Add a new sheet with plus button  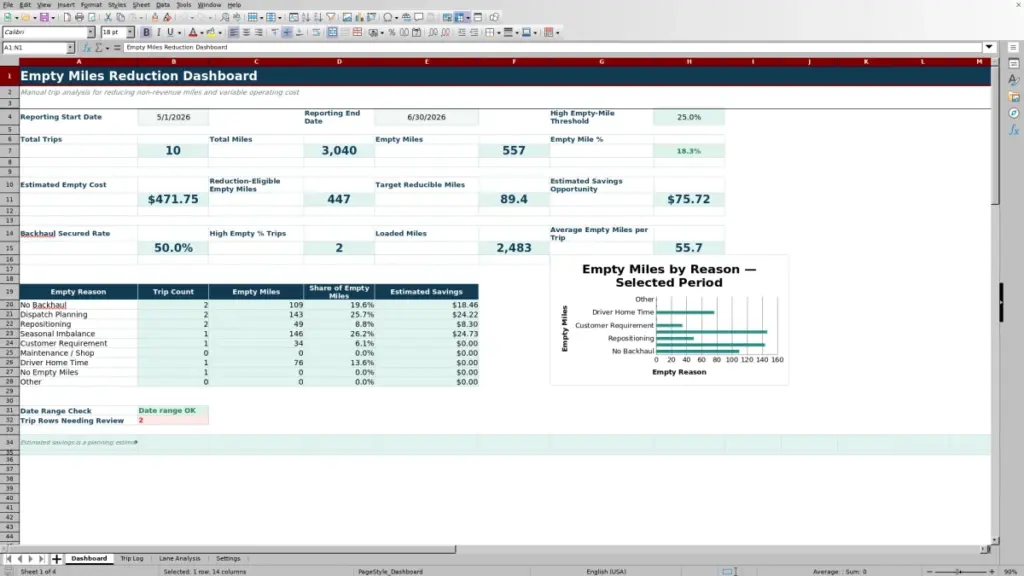(x=56, y=558)
